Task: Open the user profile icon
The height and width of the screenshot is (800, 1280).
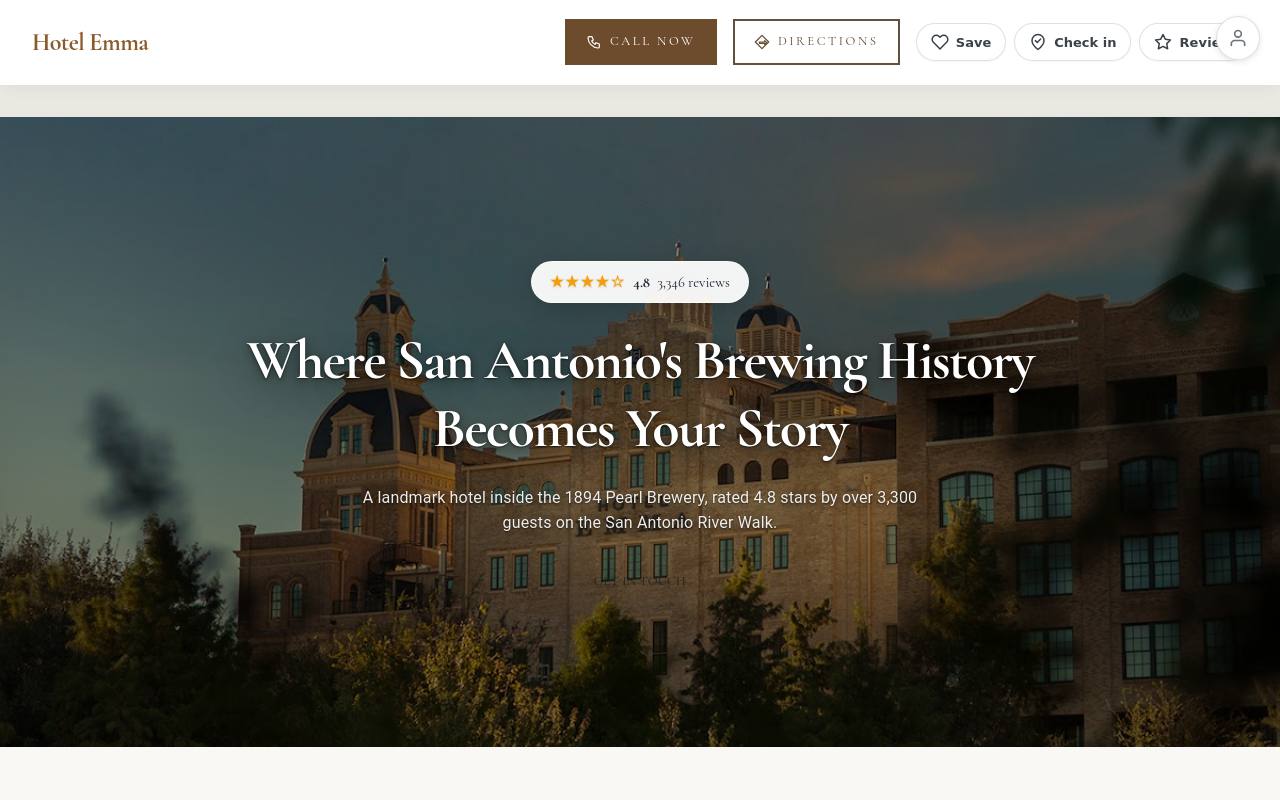Action: click(1238, 38)
